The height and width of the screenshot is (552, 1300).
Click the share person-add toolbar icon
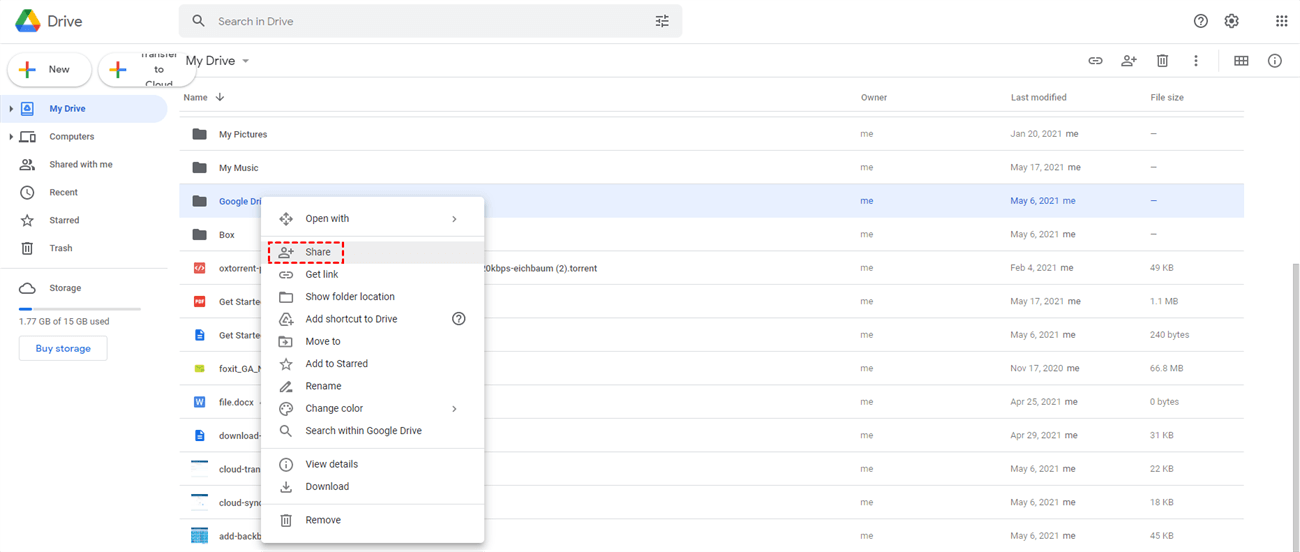(x=1128, y=61)
